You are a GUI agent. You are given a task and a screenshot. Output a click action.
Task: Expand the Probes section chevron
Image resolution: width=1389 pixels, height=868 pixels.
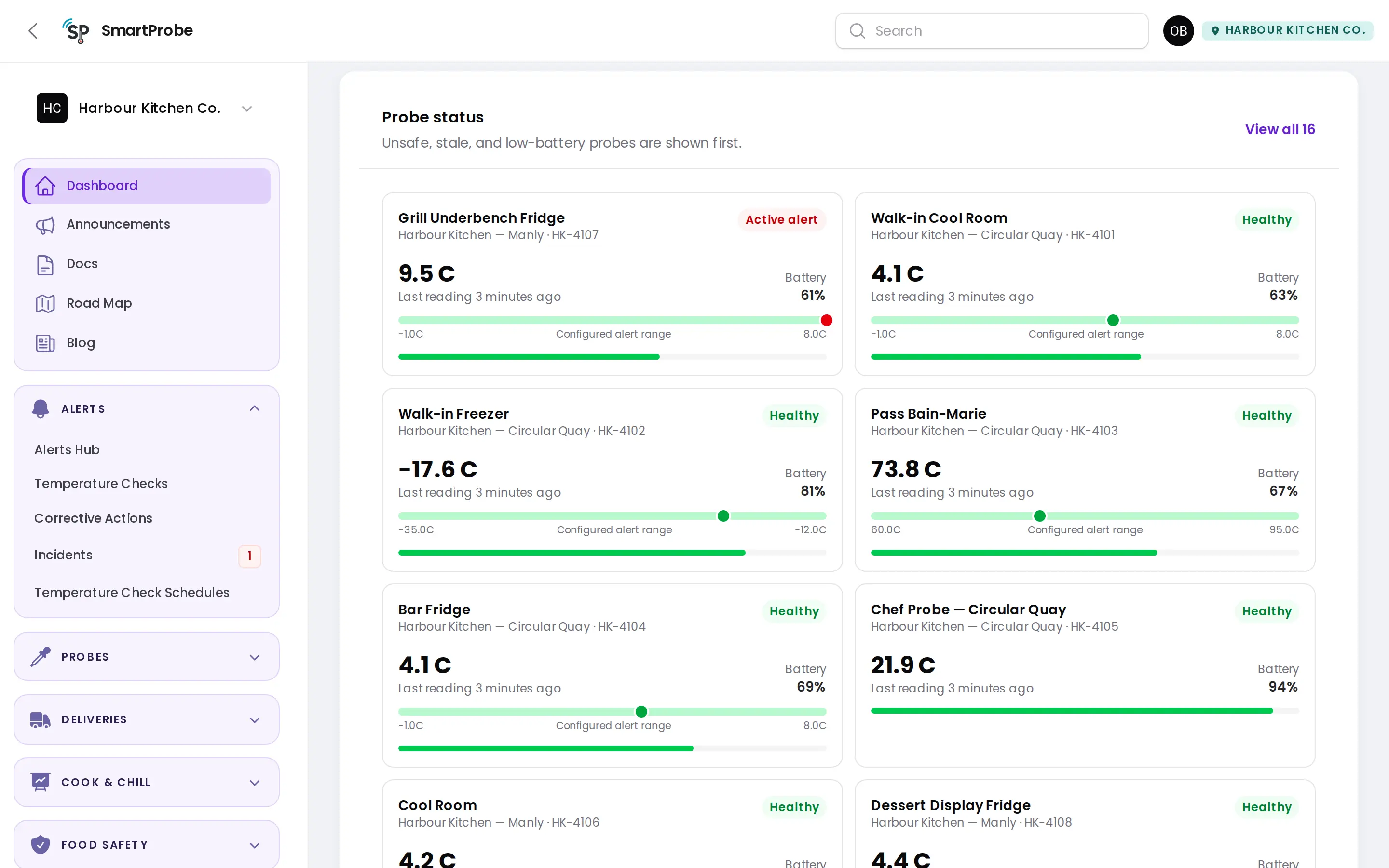(255, 657)
